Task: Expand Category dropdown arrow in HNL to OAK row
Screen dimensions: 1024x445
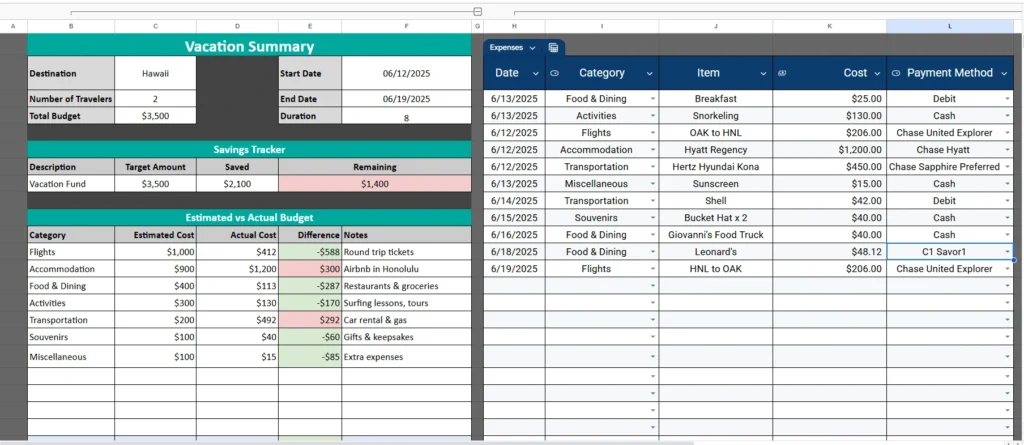Action: click(652, 269)
